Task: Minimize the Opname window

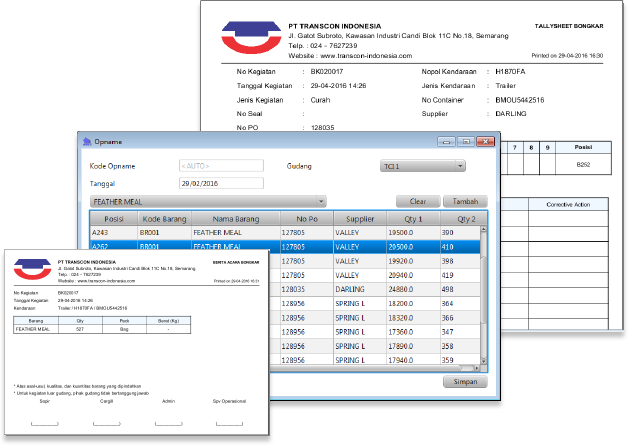Action: click(x=446, y=141)
